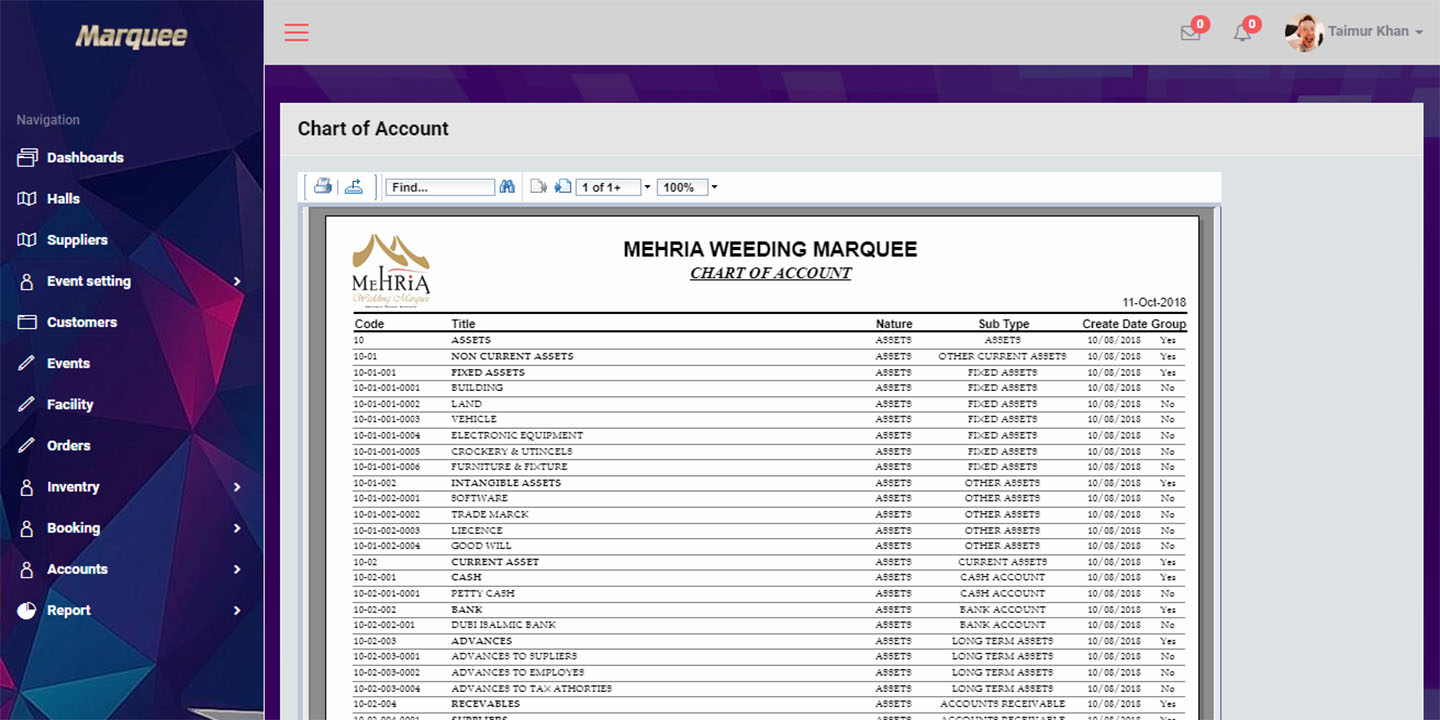The image size is (1440, 720).
Task: Click the 'TRADE MARCK' account title
Action: [x=490, y=514]
